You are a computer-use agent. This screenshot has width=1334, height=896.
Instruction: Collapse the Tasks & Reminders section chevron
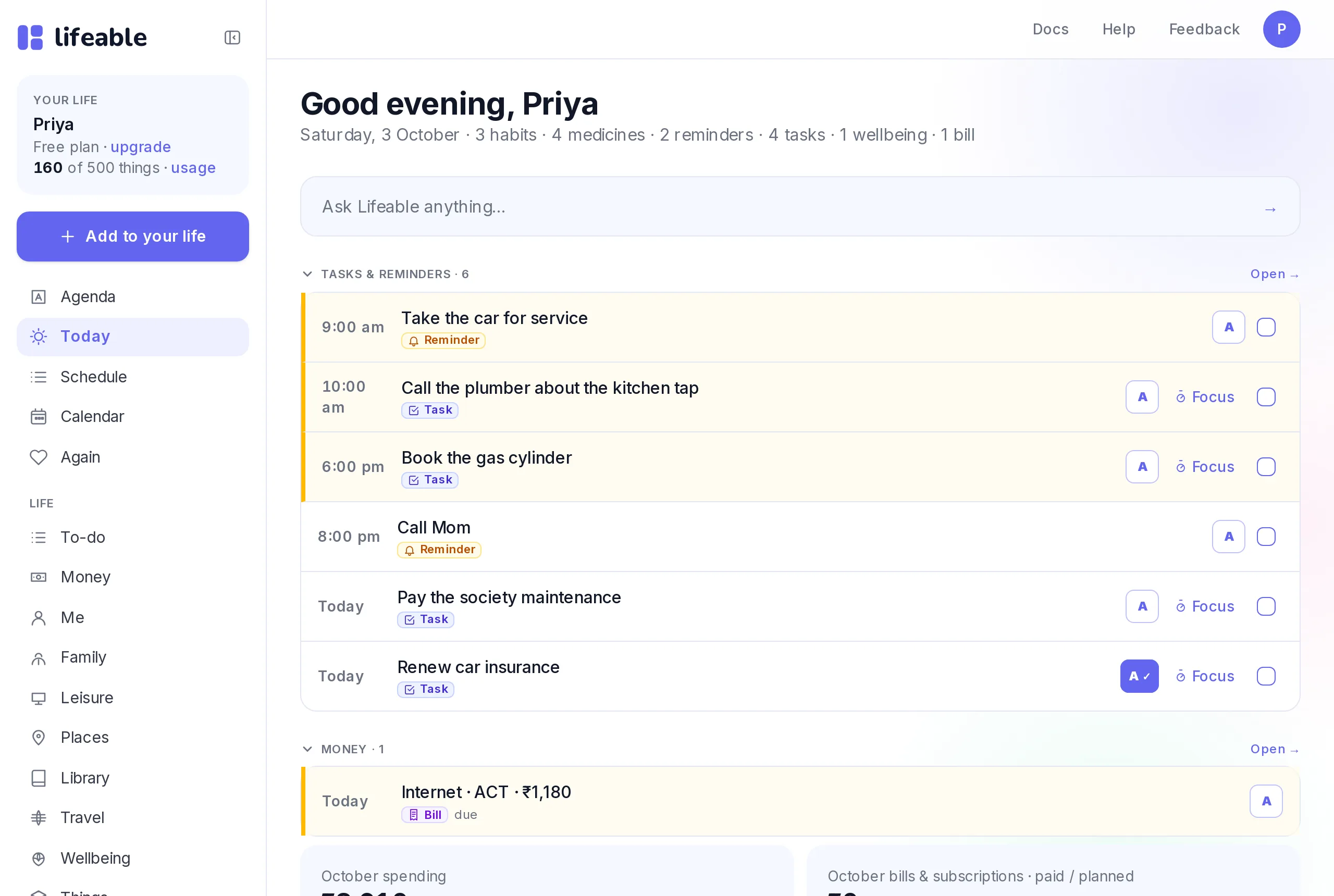(307, 275)
